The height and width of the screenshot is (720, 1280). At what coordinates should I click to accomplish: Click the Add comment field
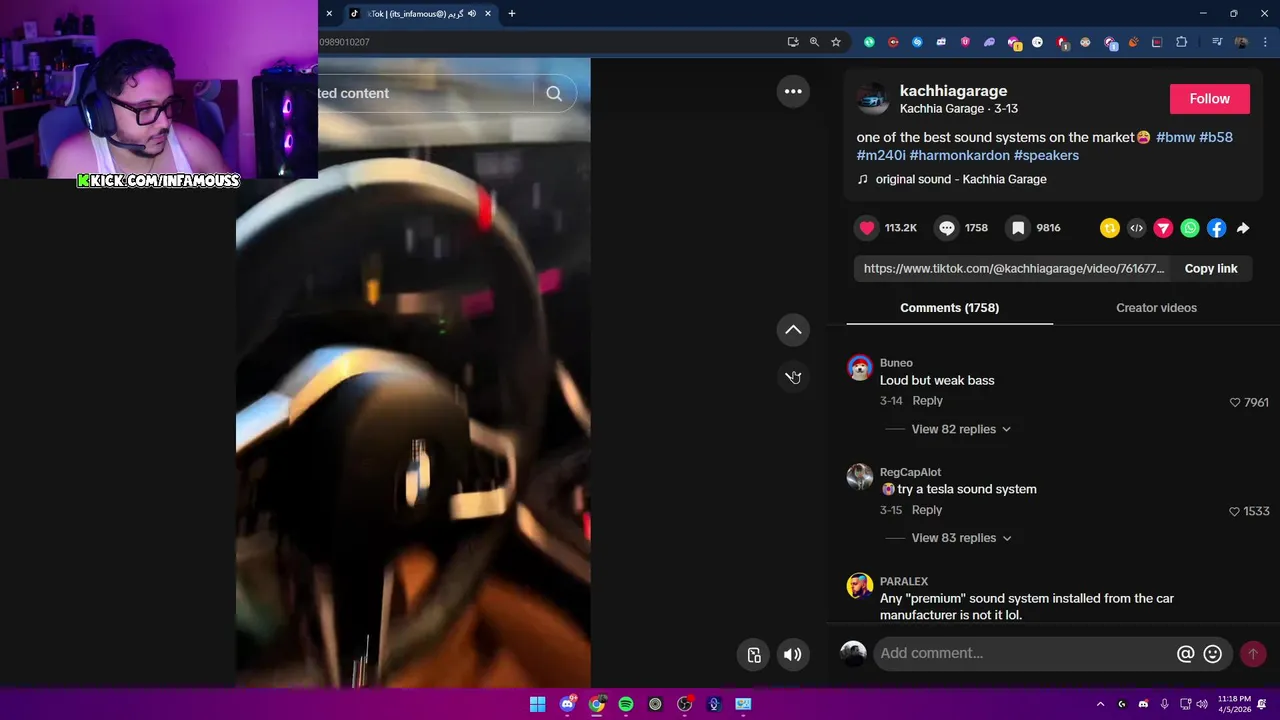pos(1024,653)
